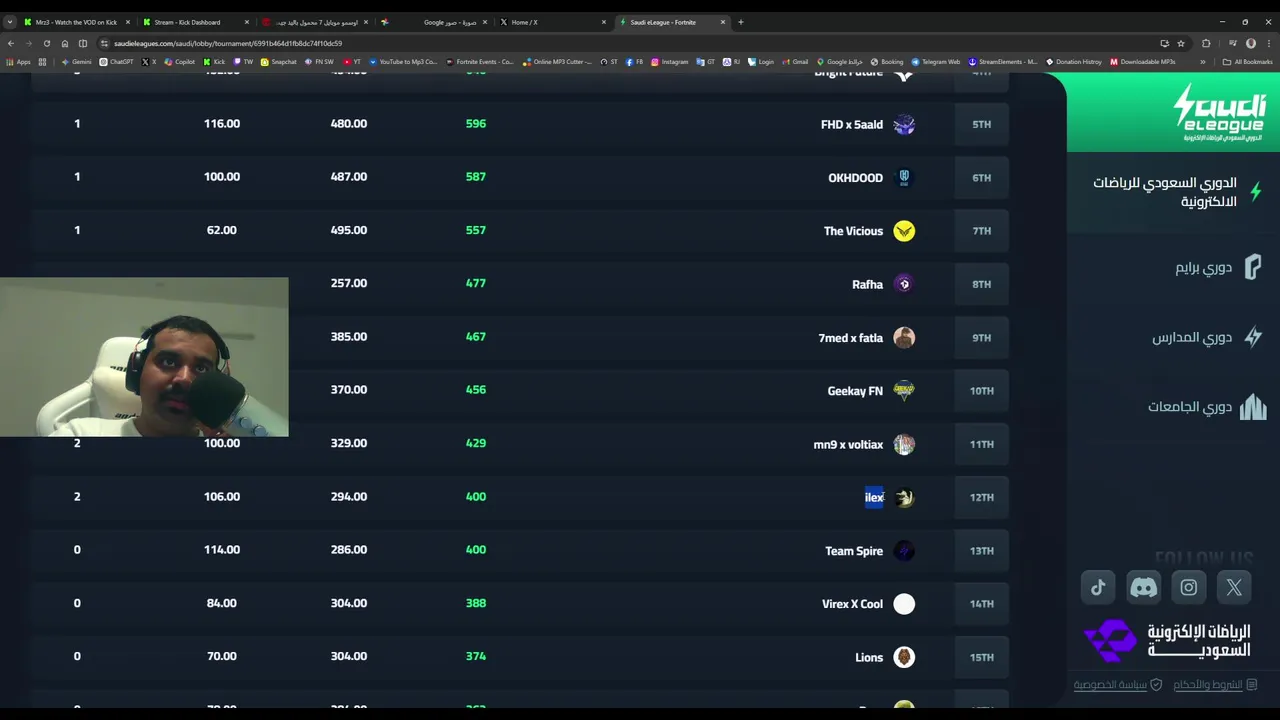Open the tab search dropdown arrow
This screenshot has width=1280, height=720.
pyautogui.click(x=10, y=22)
